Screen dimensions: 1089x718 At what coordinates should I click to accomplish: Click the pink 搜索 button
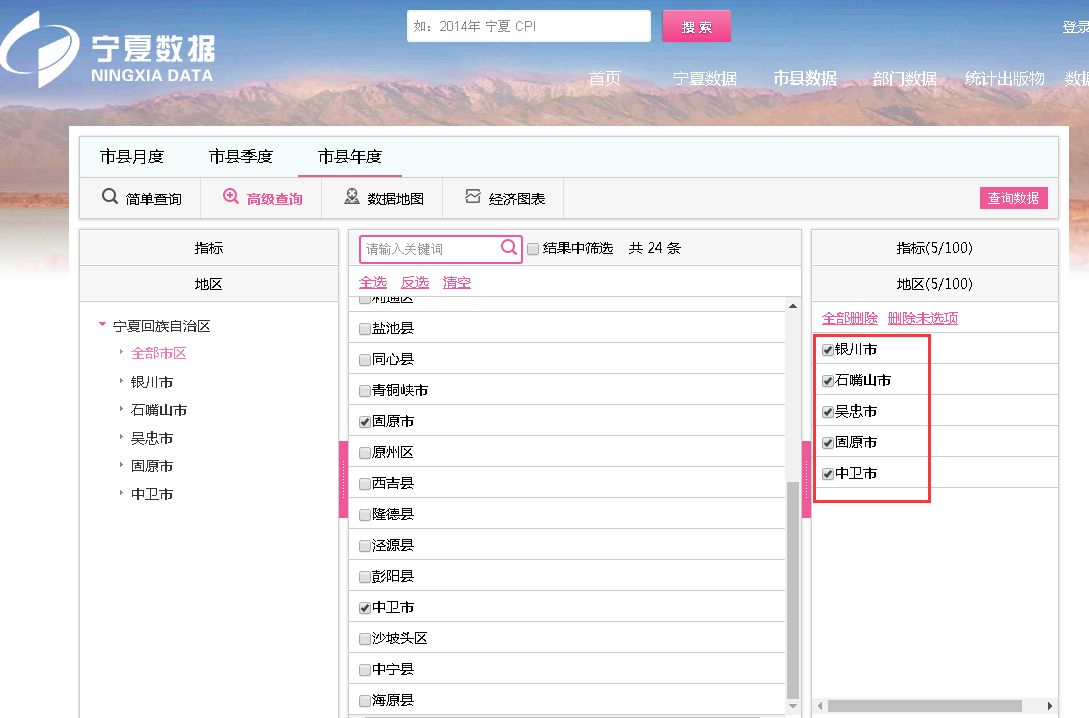[697, 26]
